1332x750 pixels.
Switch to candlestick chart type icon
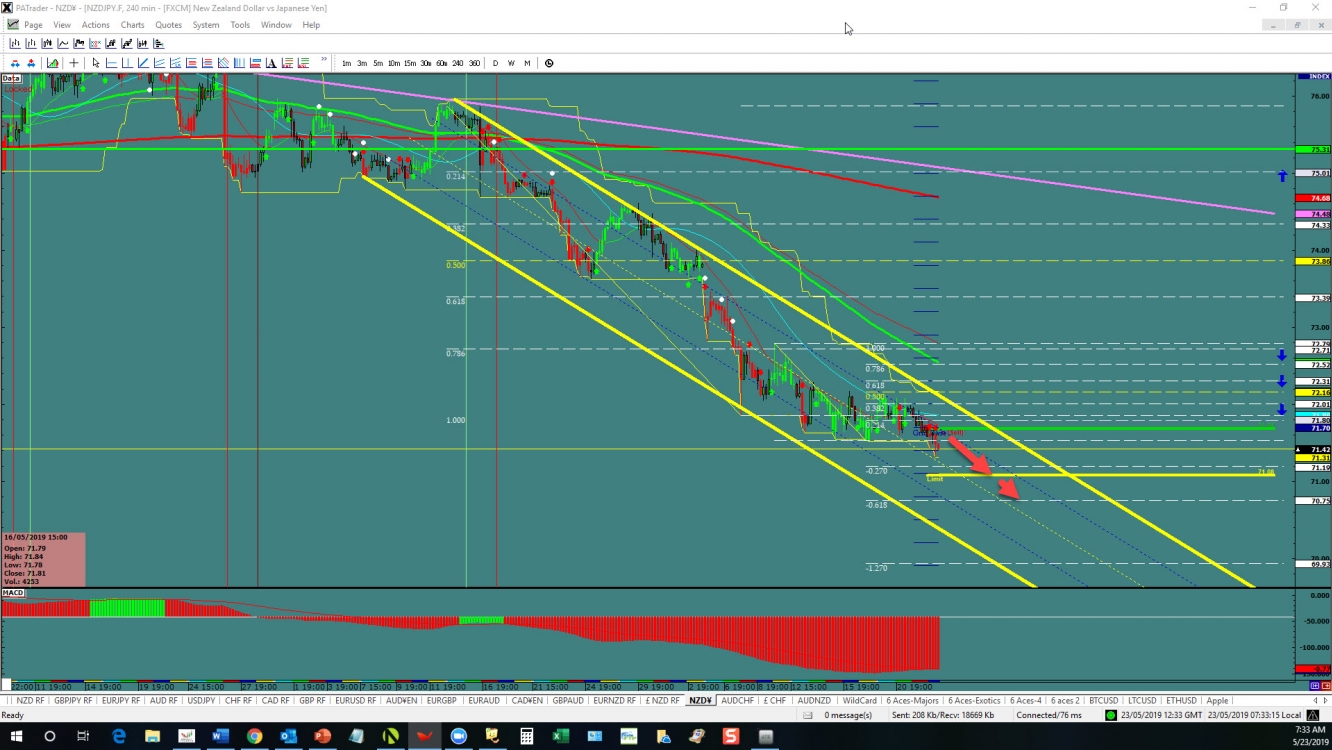(x=47, y=43)
